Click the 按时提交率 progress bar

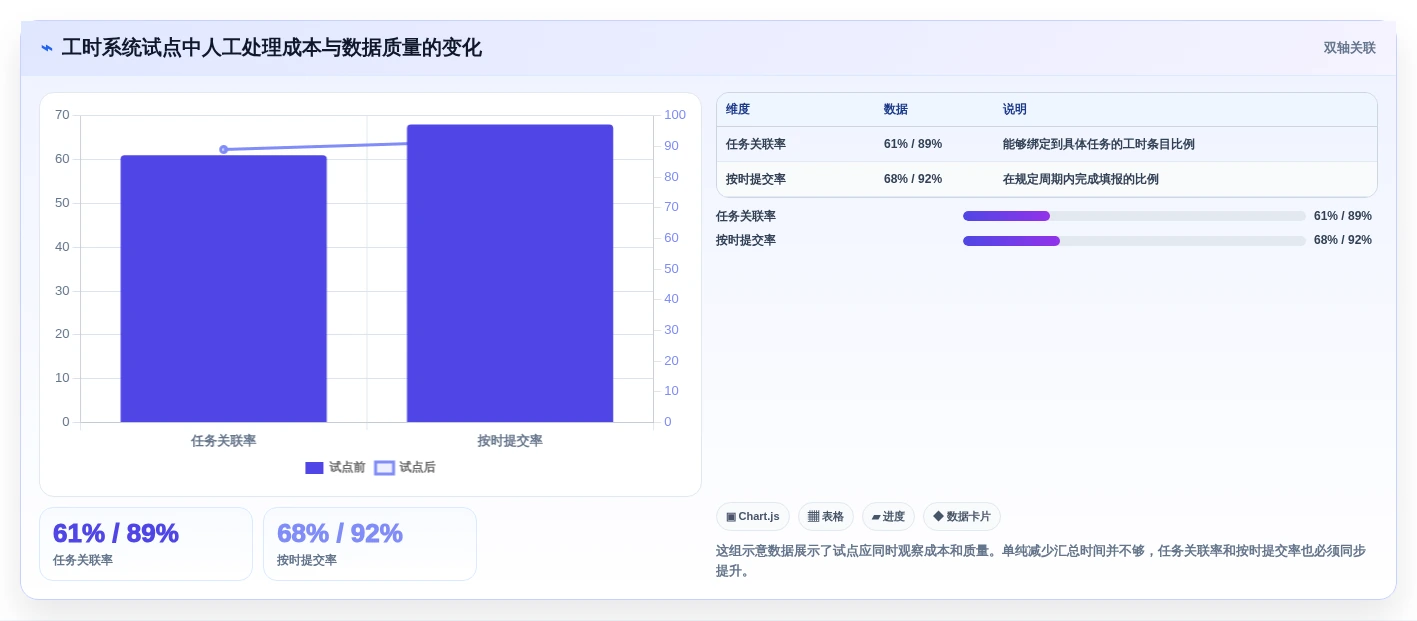pos(1134,240)
